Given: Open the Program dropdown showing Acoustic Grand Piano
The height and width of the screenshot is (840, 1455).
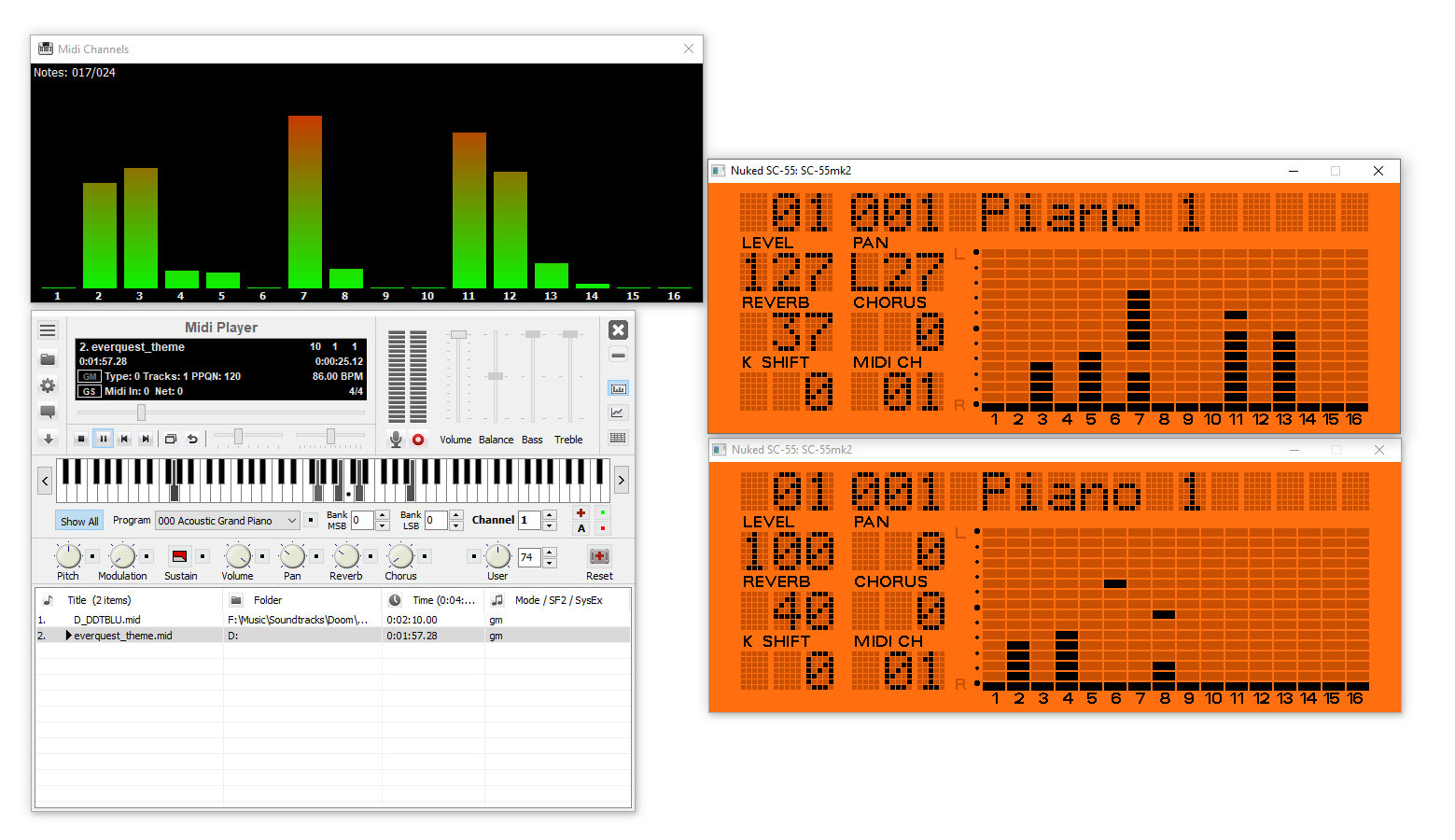Looking at the screenshot, I should coord(228,521).
